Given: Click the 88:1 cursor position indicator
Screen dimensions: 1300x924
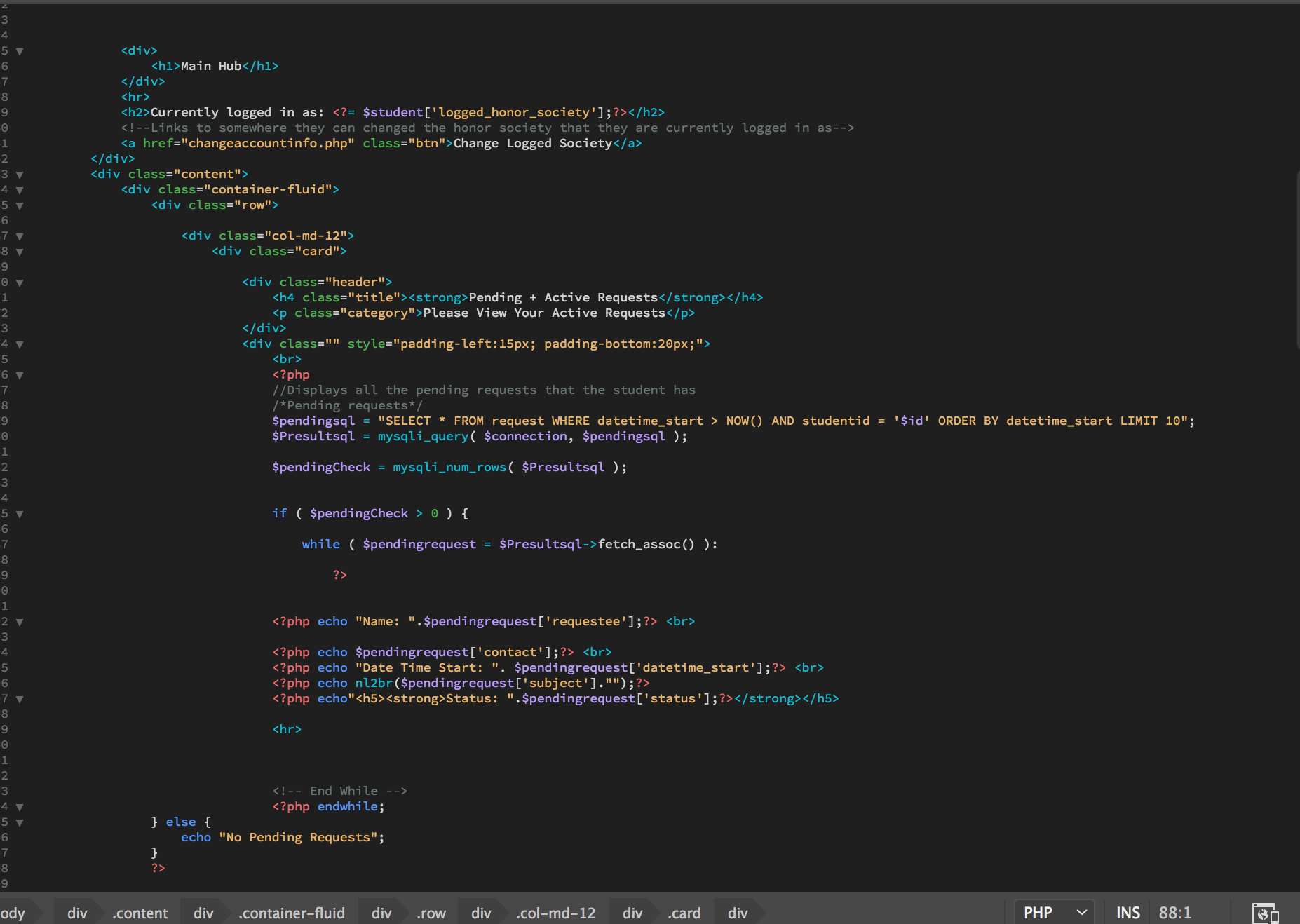Looking at the screenshot, I should [x=1175, y=912].
